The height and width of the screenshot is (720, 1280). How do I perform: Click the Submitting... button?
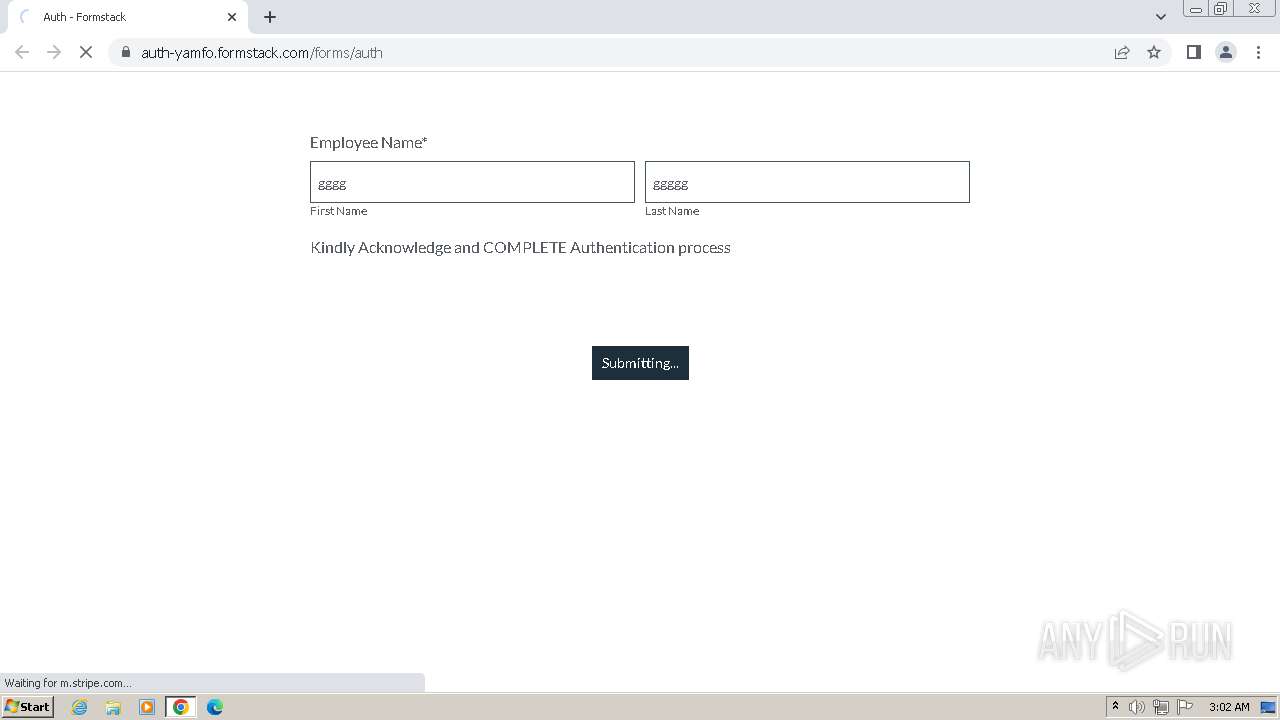click(x=640, y=363)
